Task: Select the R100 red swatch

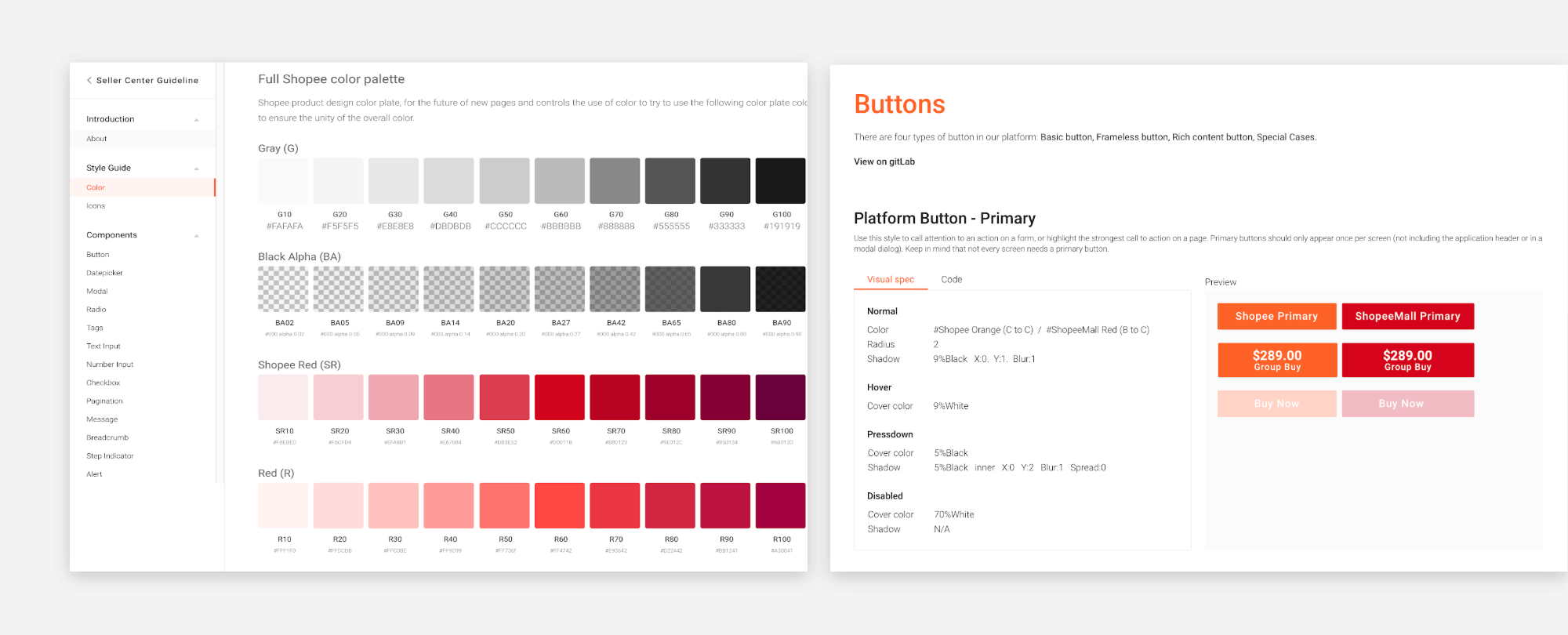Action: point(780,506)
